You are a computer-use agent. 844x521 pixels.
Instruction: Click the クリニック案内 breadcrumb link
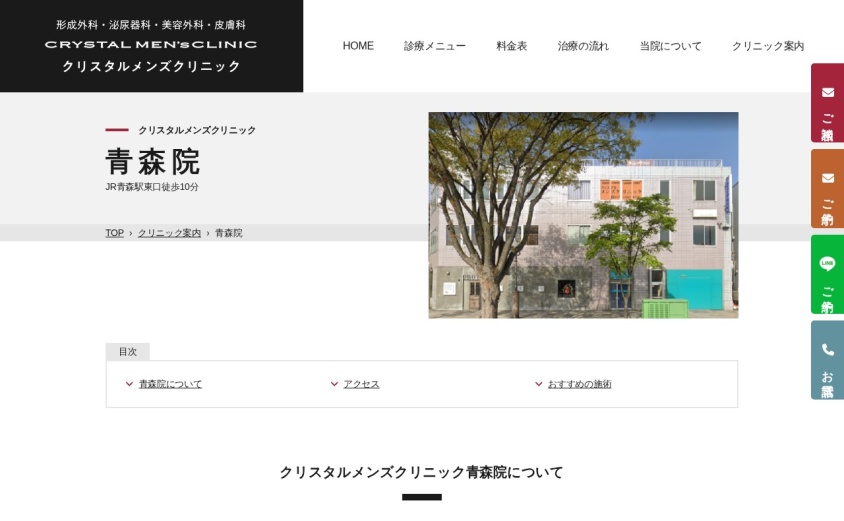169,233
